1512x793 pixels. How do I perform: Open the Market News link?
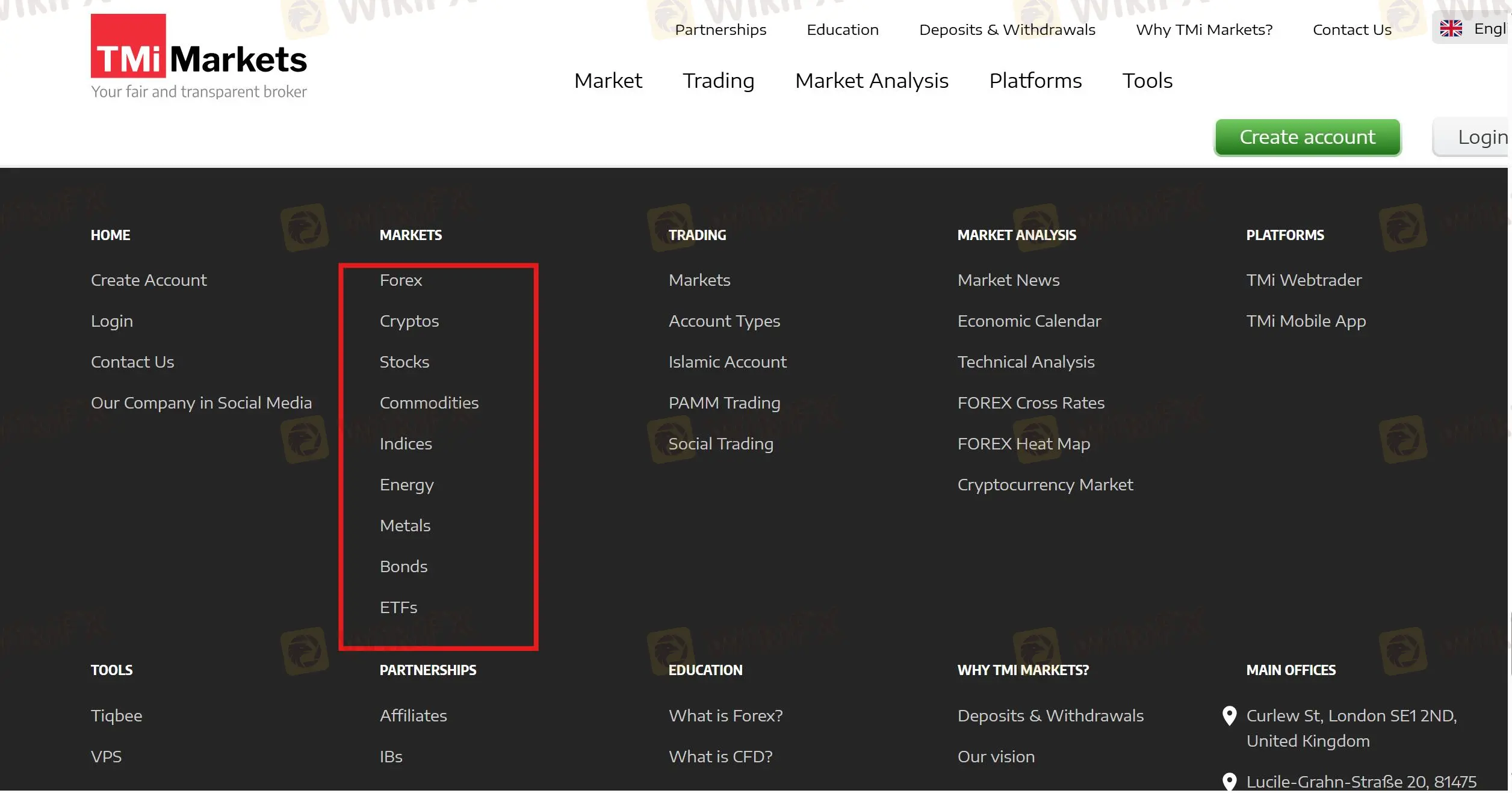(1009, 280)
